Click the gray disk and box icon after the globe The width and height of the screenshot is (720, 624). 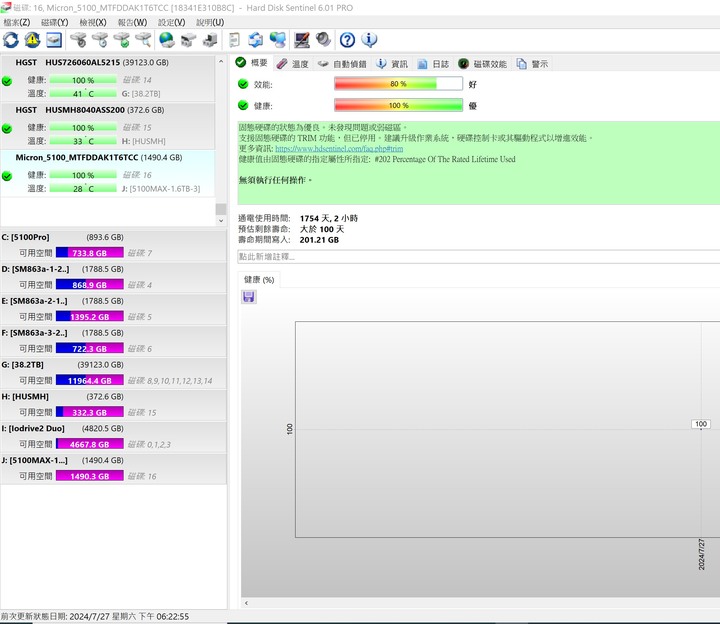pyautogui.click(x=188, y=40)
